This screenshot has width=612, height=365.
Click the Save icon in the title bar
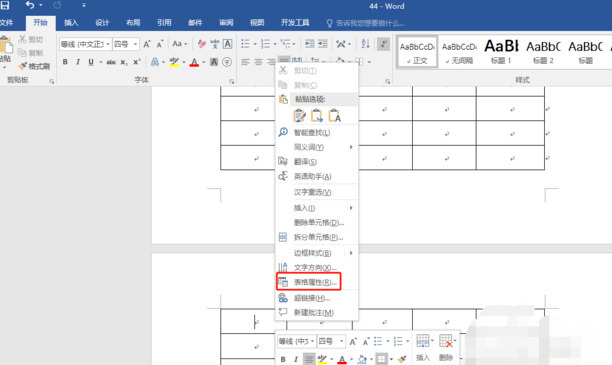(5, 5)
